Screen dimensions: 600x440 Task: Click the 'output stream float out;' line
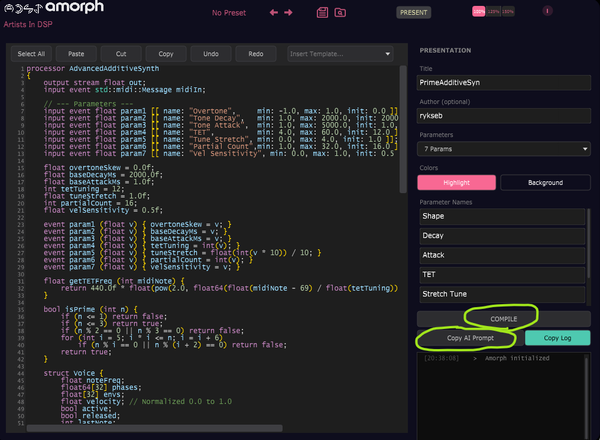[95, 83]
